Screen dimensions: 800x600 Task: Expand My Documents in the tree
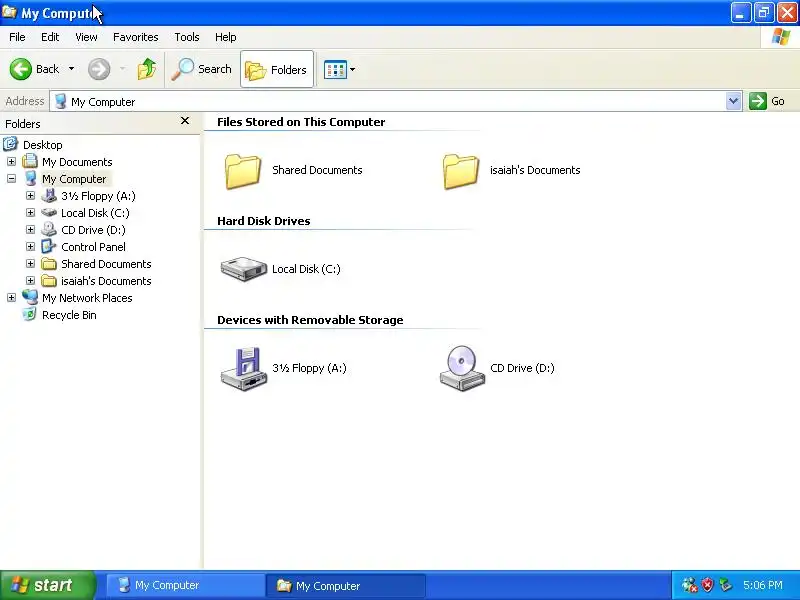pos(11,162)
